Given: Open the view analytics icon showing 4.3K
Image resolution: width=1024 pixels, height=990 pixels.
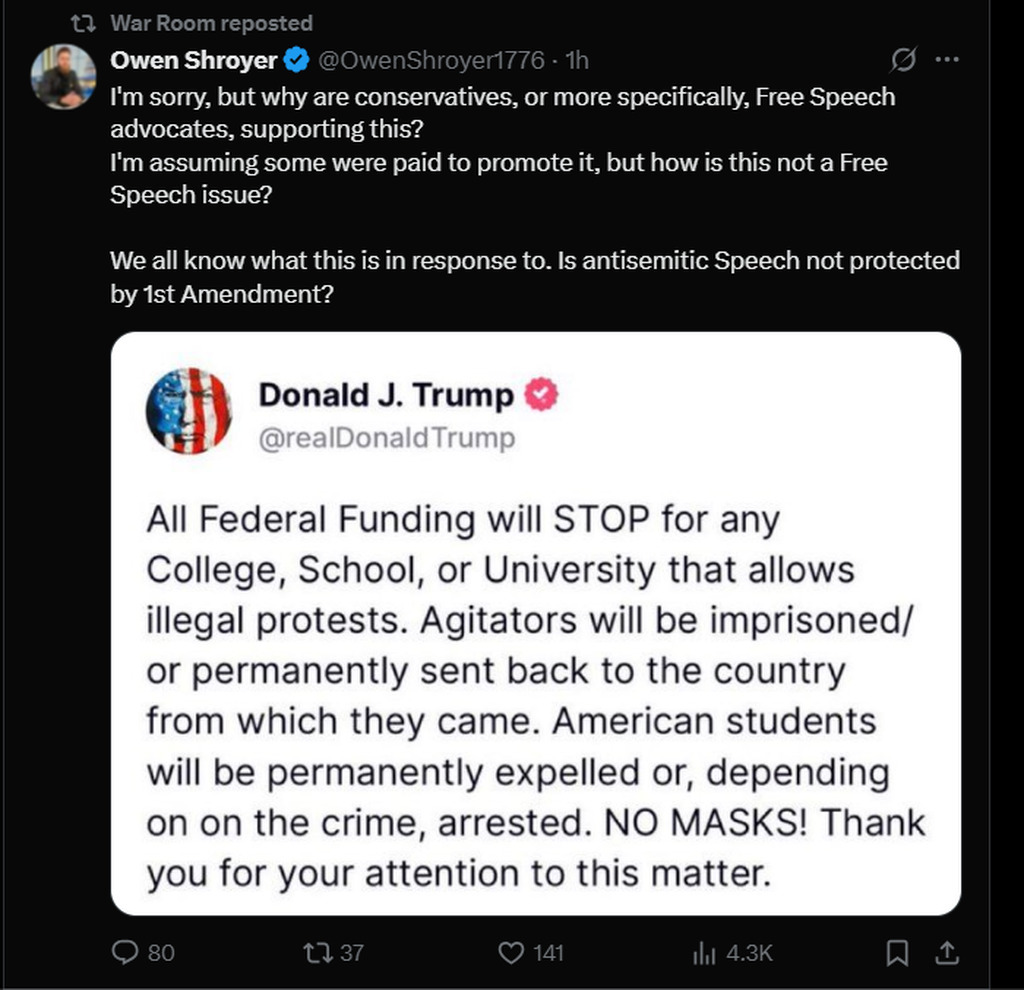Looking at the screenshot, I should (701, 953).
